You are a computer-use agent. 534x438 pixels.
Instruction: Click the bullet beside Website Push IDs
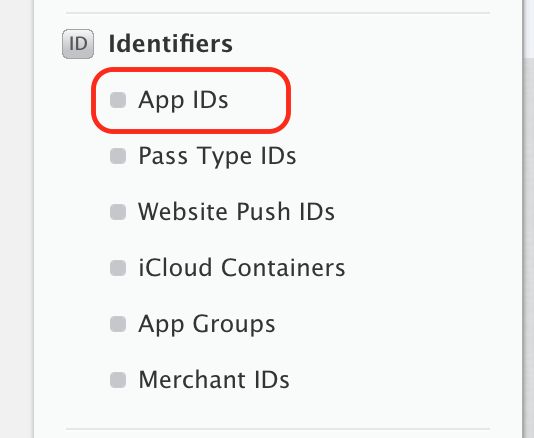(x=118, y=212)
